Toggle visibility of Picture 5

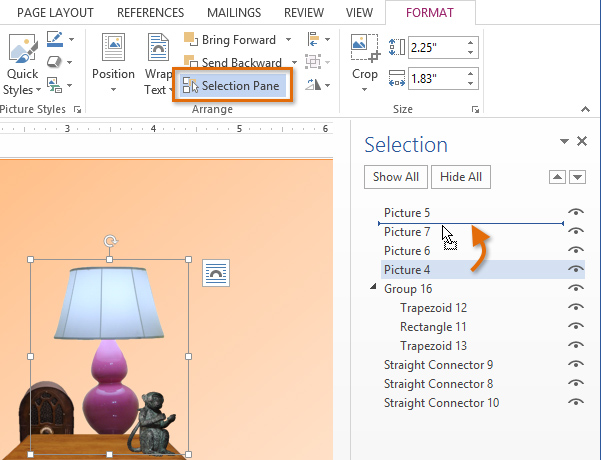point(576,212)
